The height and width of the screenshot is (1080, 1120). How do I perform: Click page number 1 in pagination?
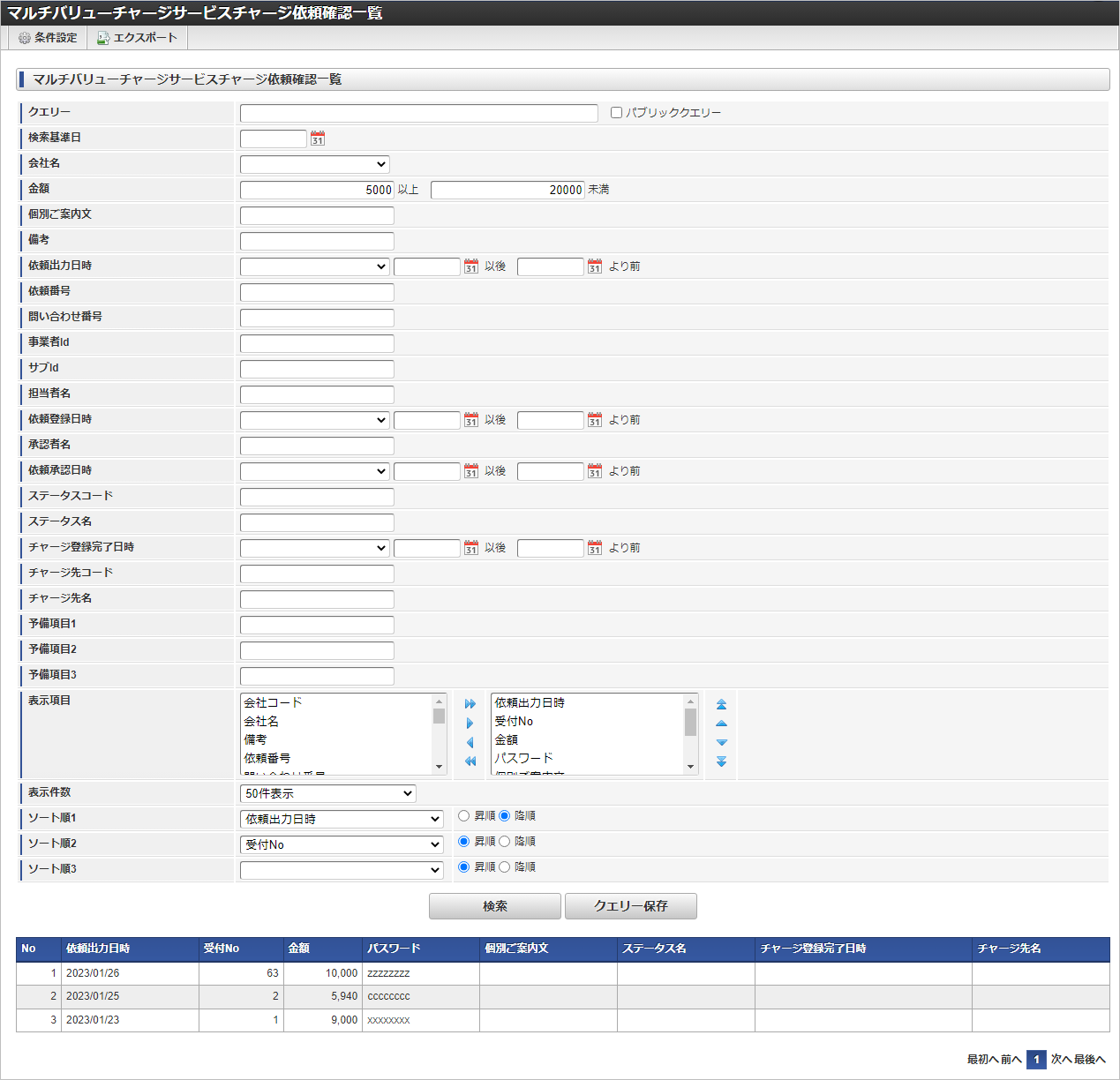pos(1036,1060)
